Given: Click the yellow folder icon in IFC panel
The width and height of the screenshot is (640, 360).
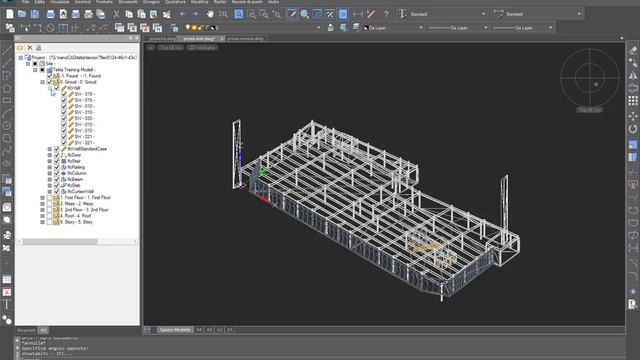Looking at the screenshot, I should (x=20, y=48).
